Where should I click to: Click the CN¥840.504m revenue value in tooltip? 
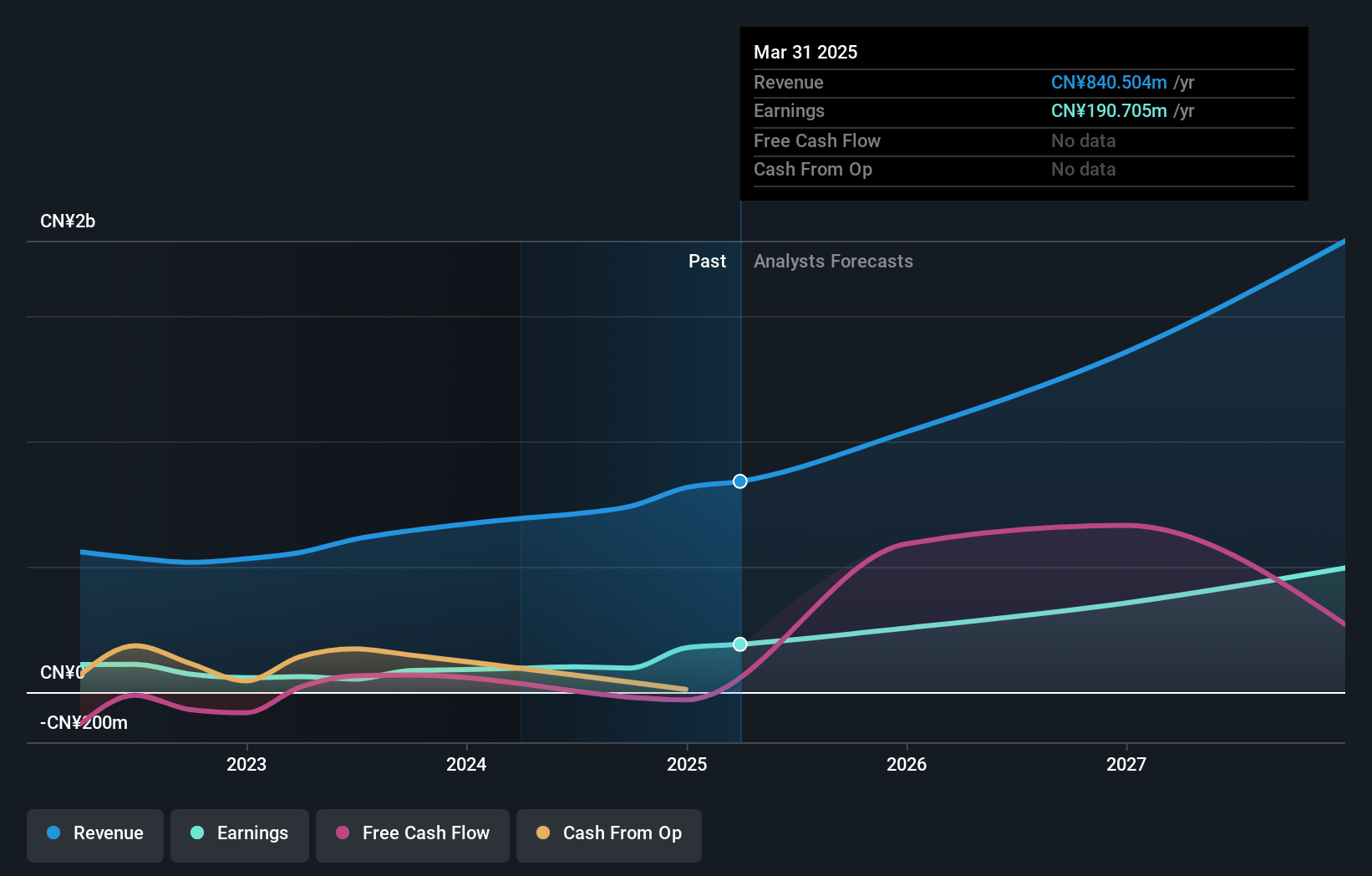1109,83
